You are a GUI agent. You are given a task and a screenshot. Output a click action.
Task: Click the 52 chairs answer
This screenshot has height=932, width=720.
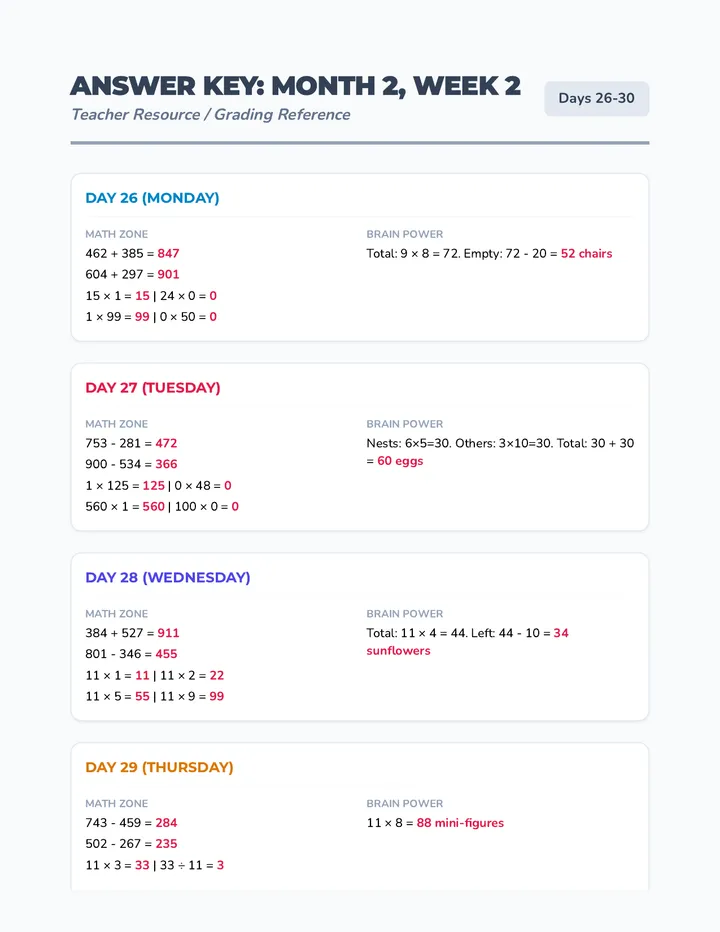point(586,253)
